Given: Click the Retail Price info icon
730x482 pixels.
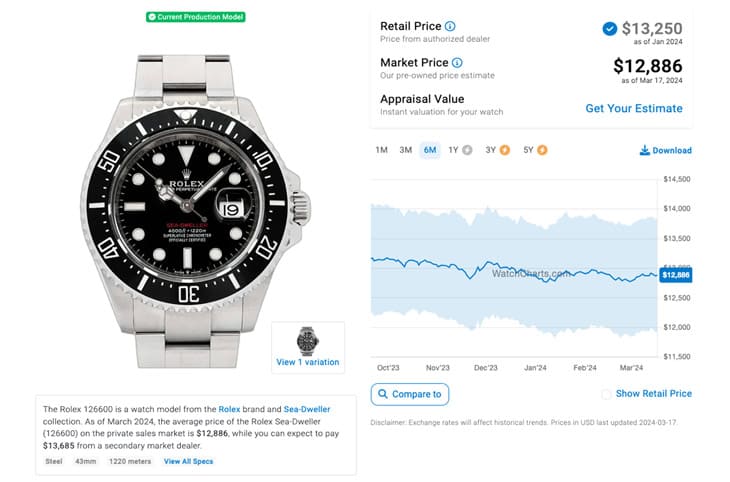Looking at the screenshot, I should (450, 26).
